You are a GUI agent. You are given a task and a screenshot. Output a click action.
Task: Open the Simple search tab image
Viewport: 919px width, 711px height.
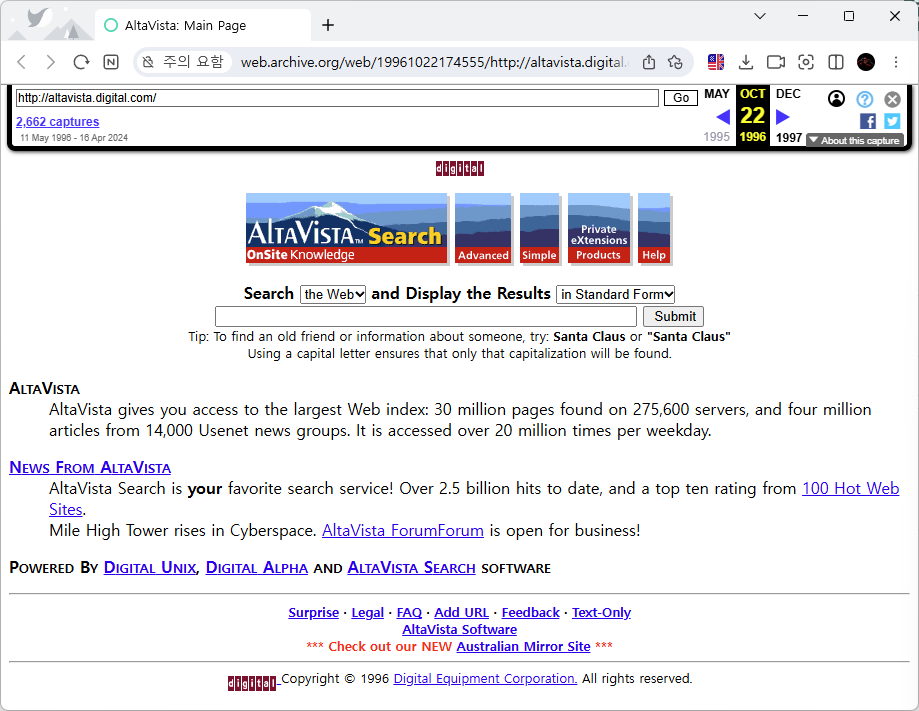pos(539,228)
